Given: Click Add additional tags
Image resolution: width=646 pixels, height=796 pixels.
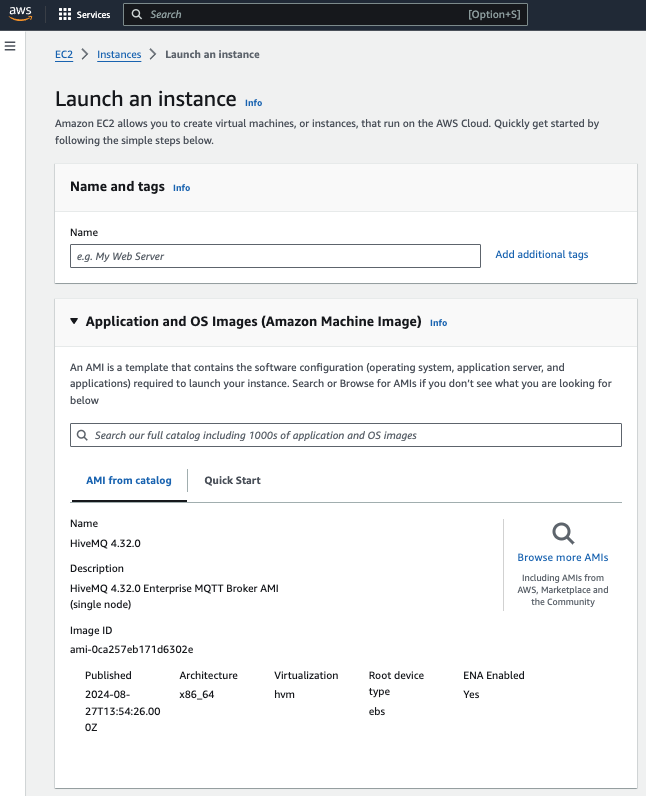Looking at the screenshot, I should point(541,254).
